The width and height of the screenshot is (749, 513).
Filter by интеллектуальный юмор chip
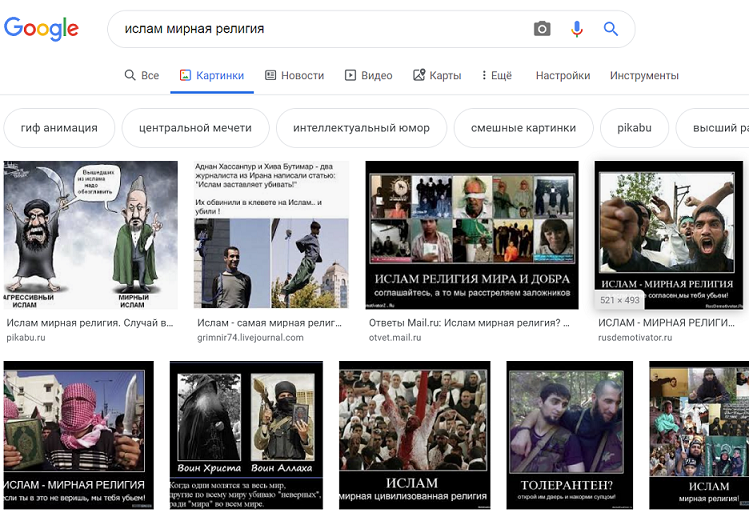(x=362, y=128)
